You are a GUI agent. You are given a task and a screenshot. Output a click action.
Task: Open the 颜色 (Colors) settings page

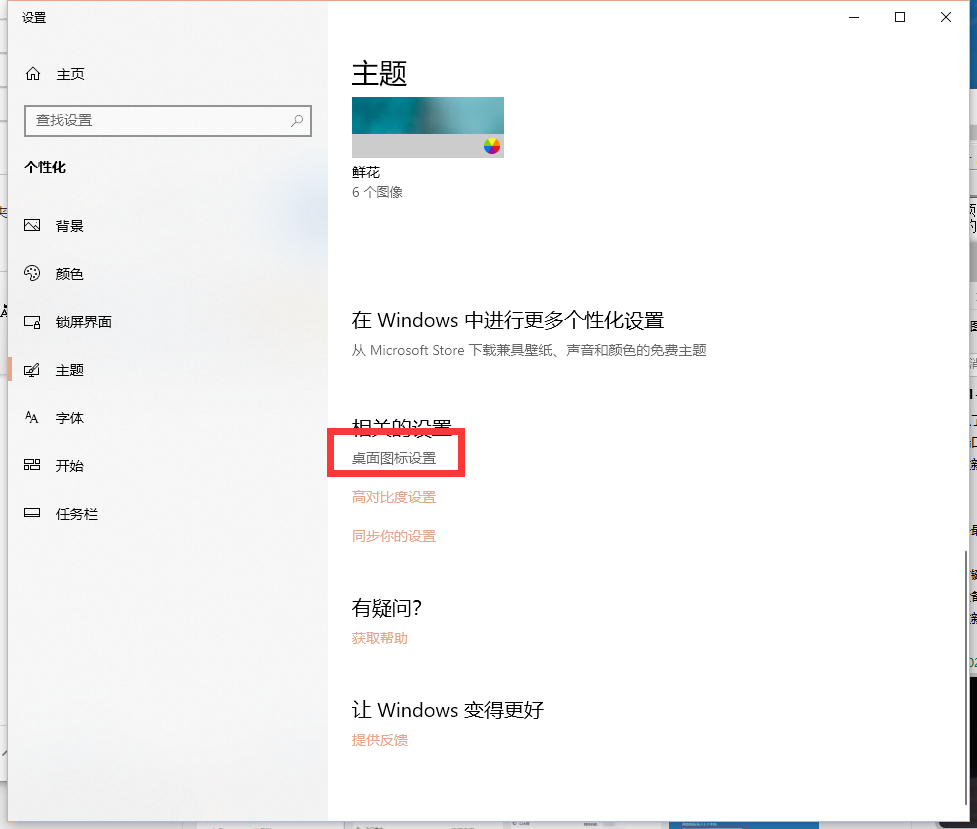pos(70,273)
